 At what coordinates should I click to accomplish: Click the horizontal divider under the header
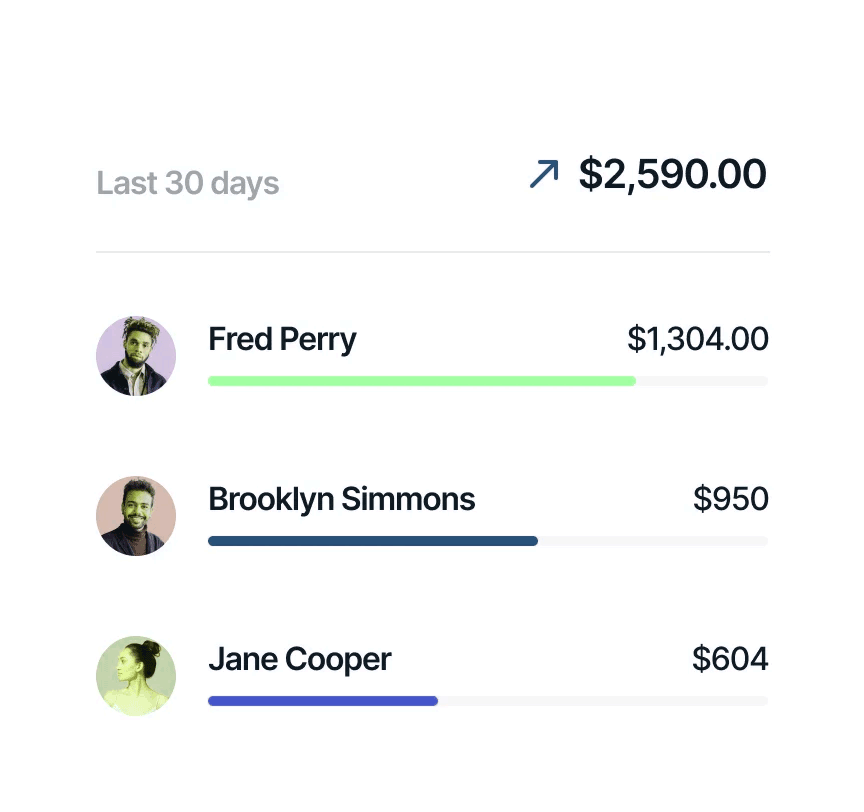pyautogui.click(x=432, y=252)
